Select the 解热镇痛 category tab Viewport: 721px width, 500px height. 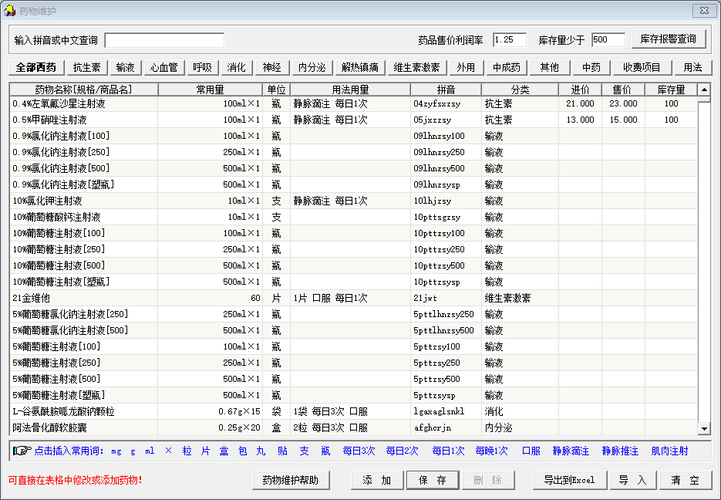(360, 68)
